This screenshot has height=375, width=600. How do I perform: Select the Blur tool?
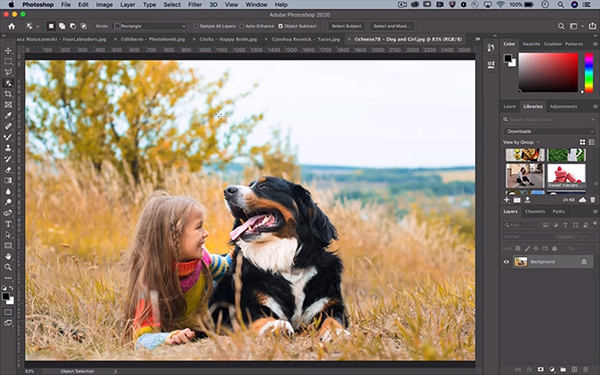click(8, 191)
